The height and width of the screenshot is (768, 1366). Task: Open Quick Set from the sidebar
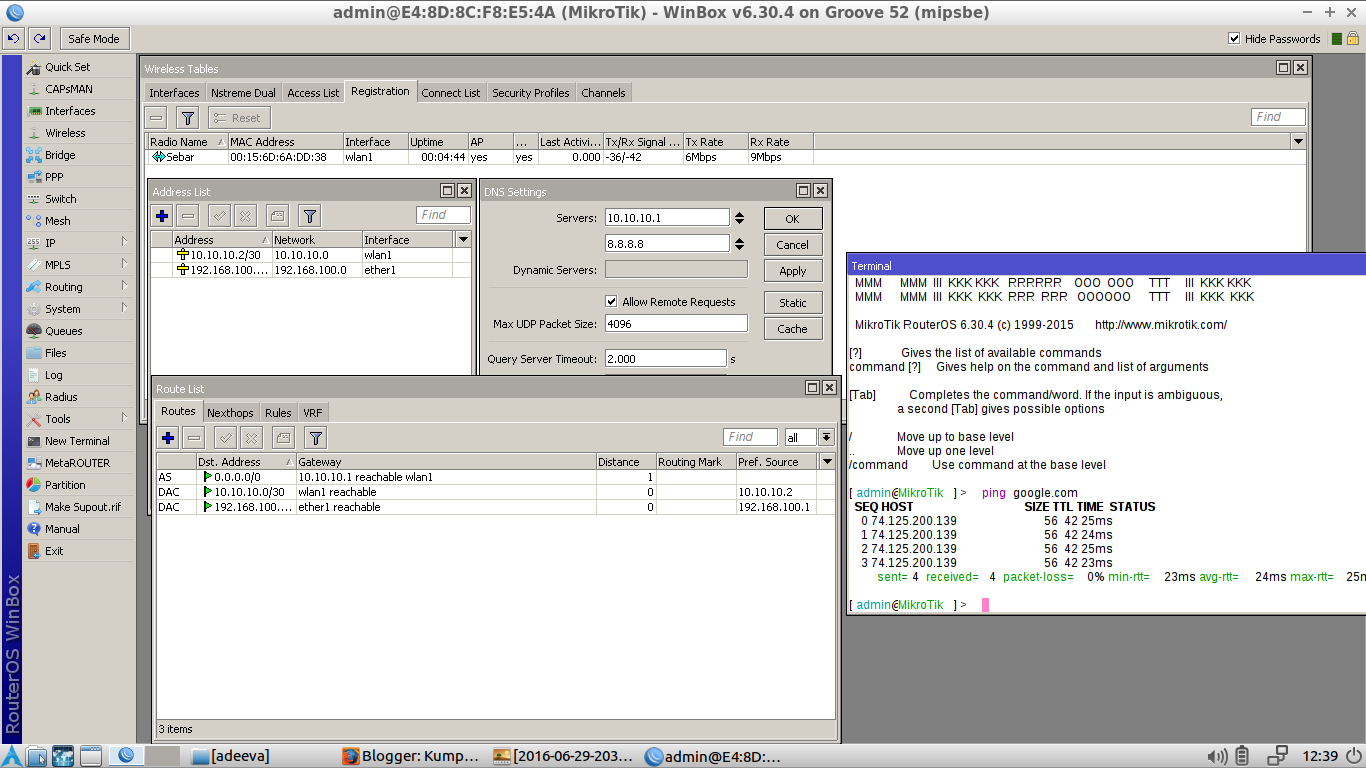click(x=67, y=67)
